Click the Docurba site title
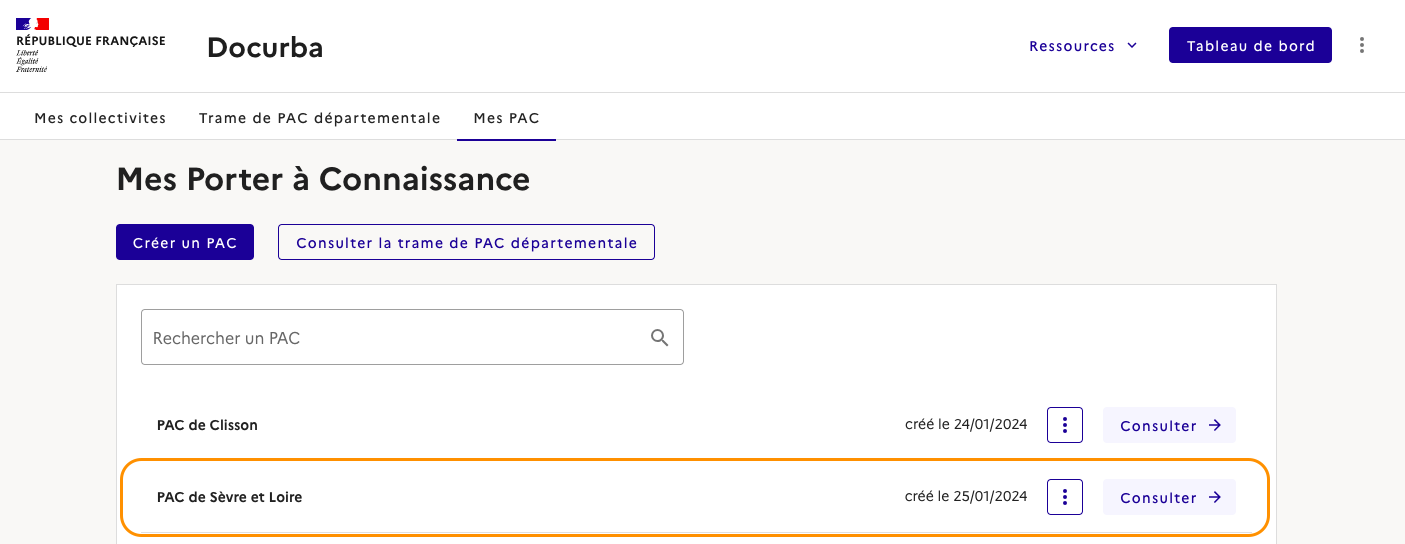Image resolution: width=1405 pixels, height=544 pixels. (x=265, y=47)
